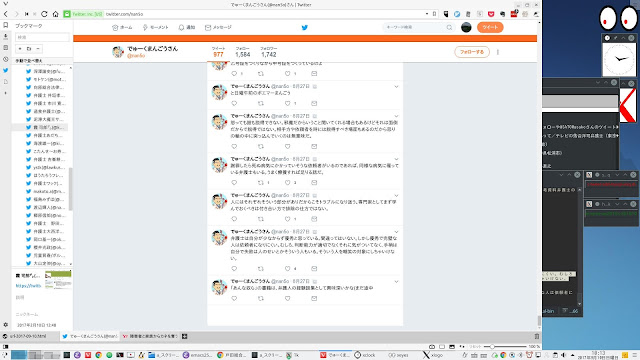This screenshot has width=640, height=360.
Task: Click the orange ツイート button
Action: (x=490, y=27)
